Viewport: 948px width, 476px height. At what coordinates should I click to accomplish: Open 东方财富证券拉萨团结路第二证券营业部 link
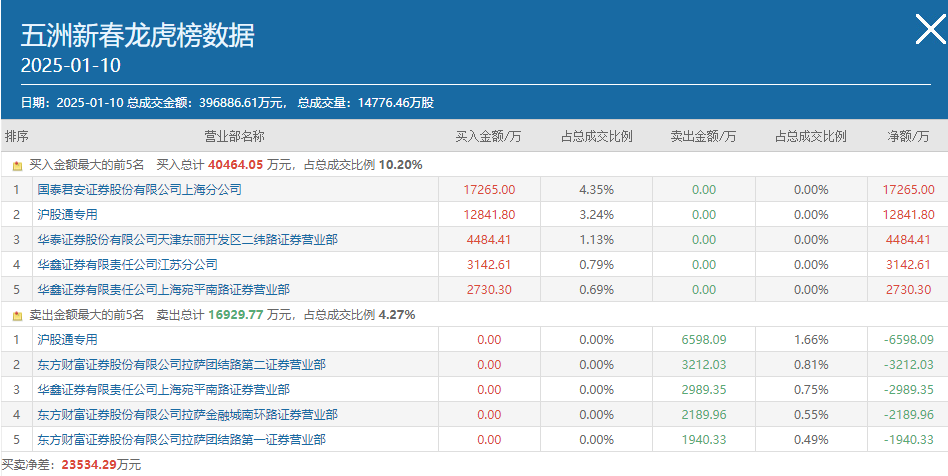click(x=181, y=365)
